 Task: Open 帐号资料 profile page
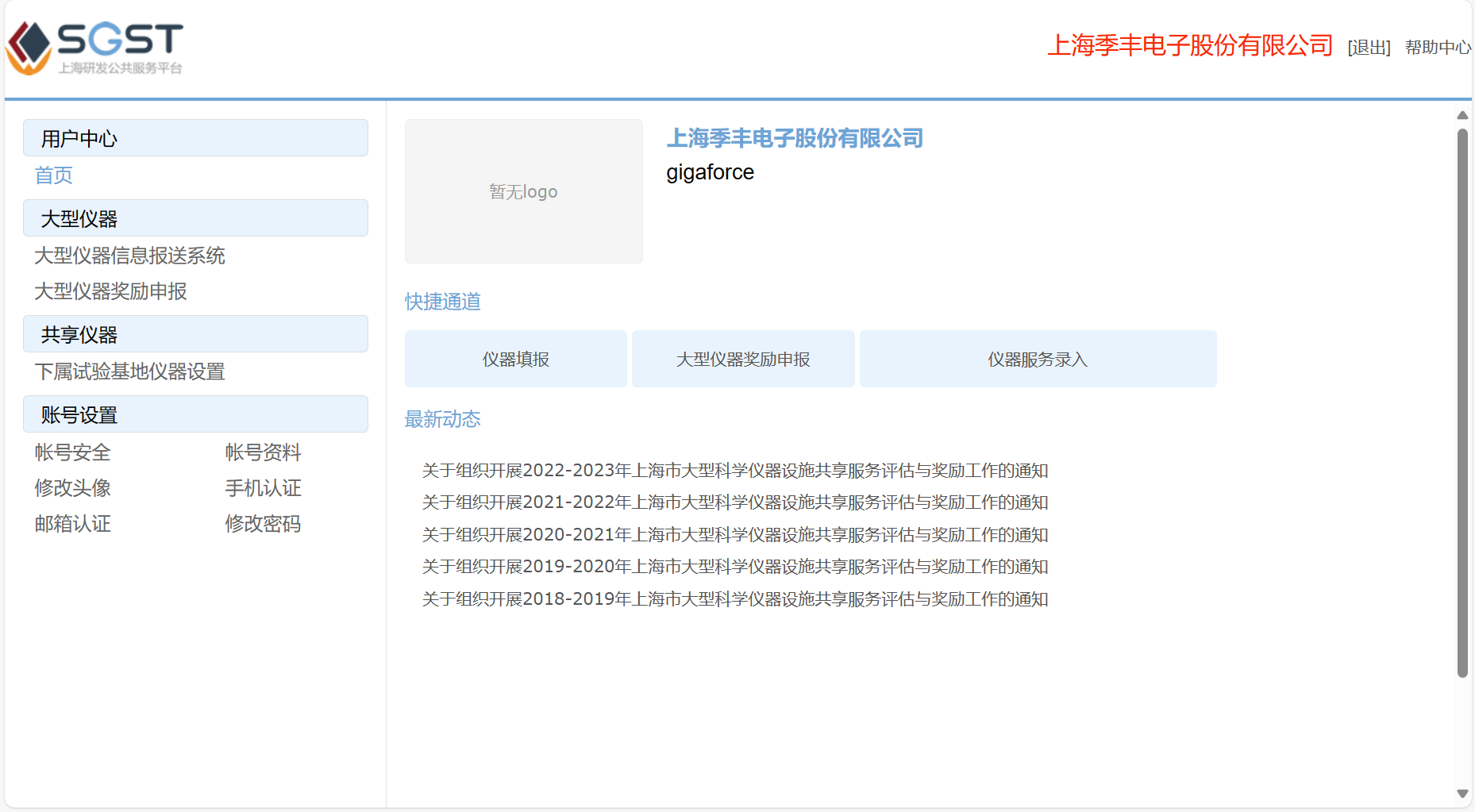[264, 452]
